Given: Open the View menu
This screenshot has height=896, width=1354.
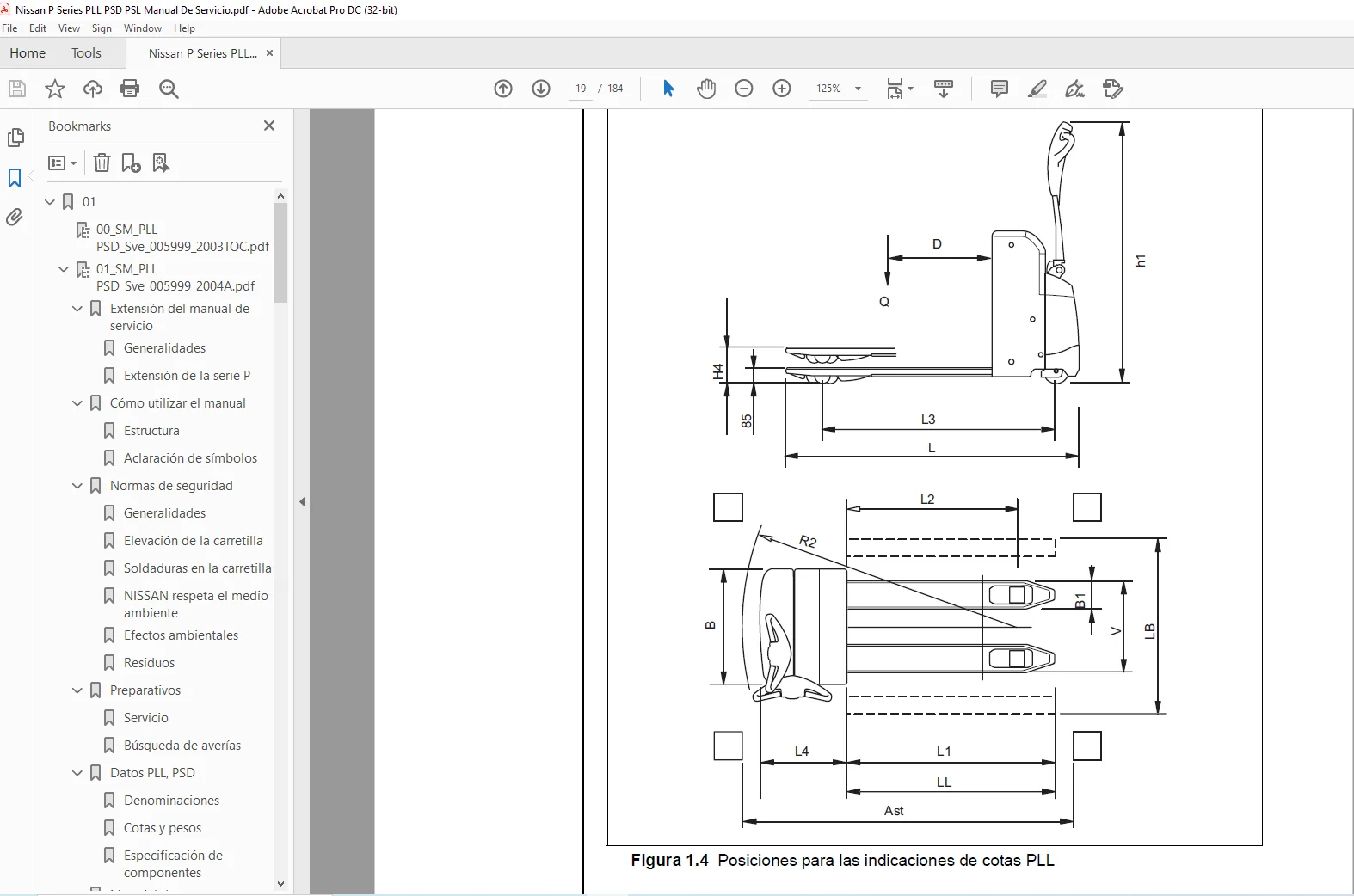Looking at the screenshot, I should coord(69,28).
